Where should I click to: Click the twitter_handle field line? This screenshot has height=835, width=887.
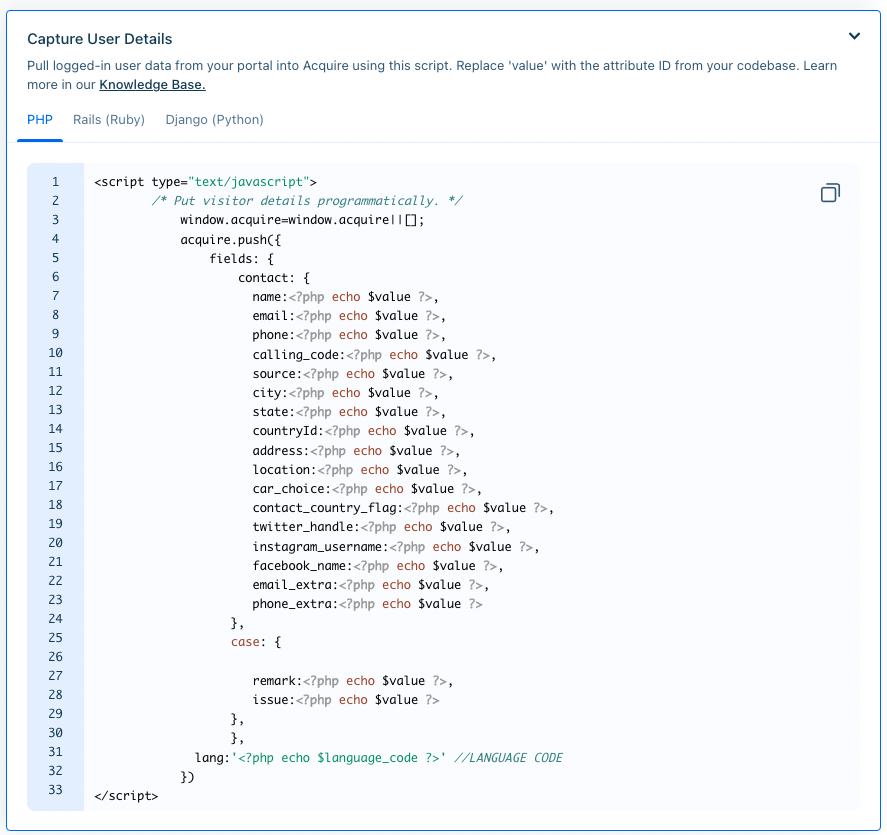381,527
